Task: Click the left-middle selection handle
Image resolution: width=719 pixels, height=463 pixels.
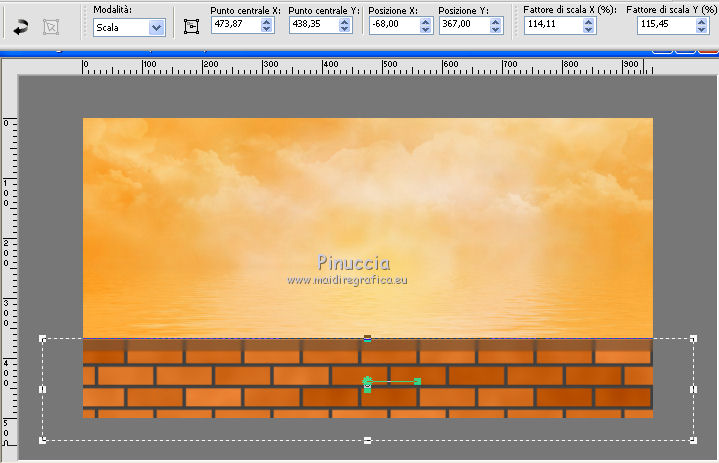Action: (x=43, y=389)
